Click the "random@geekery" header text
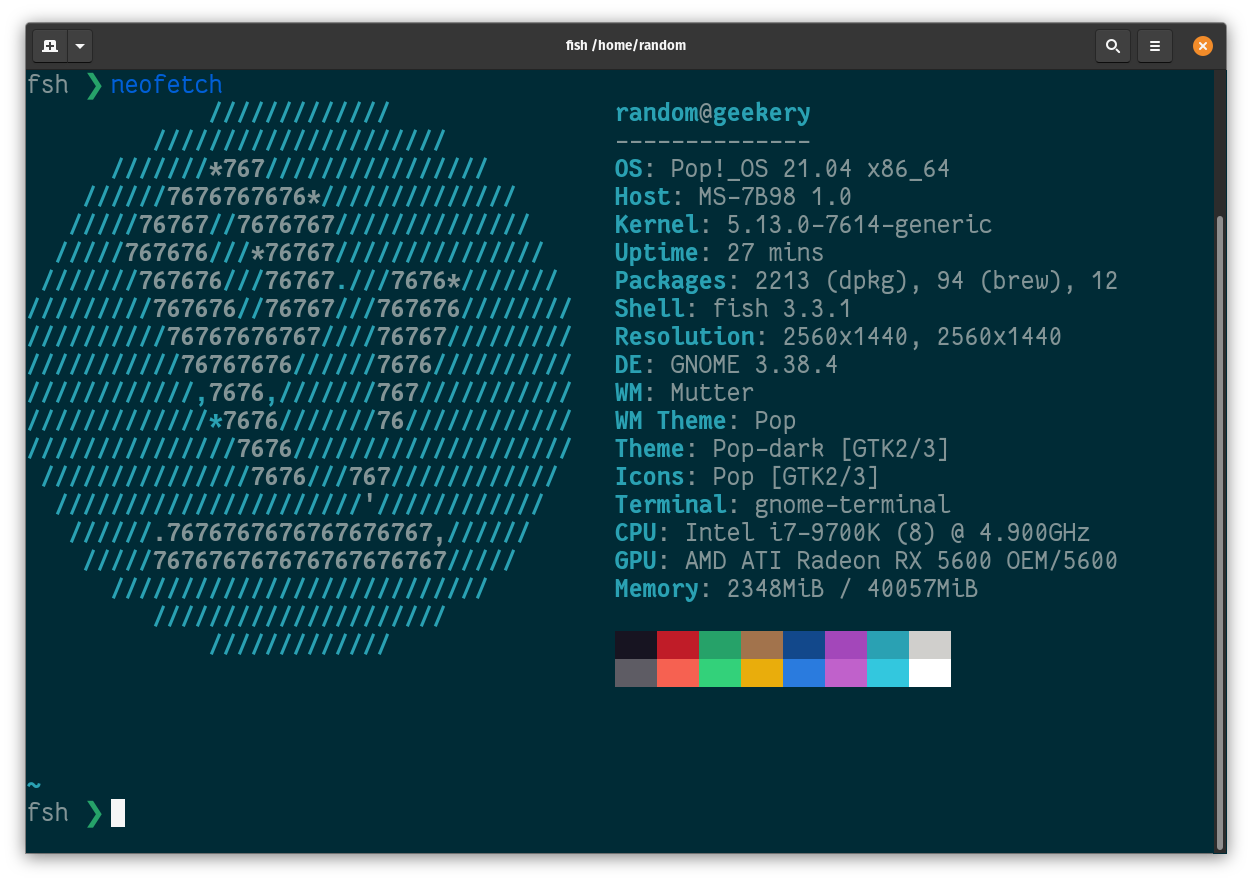This screenshot has height=882, width=1252. (x=713, y=113)
